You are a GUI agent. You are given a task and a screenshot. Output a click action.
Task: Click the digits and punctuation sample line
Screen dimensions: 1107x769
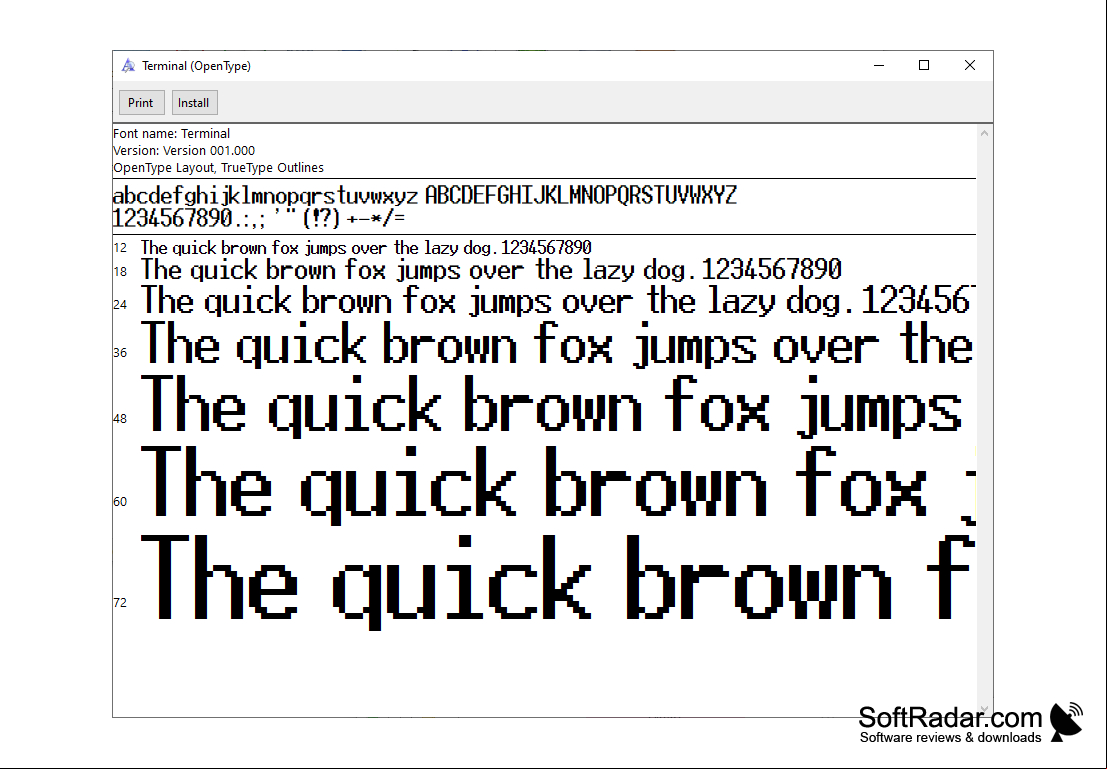(259, 217)
